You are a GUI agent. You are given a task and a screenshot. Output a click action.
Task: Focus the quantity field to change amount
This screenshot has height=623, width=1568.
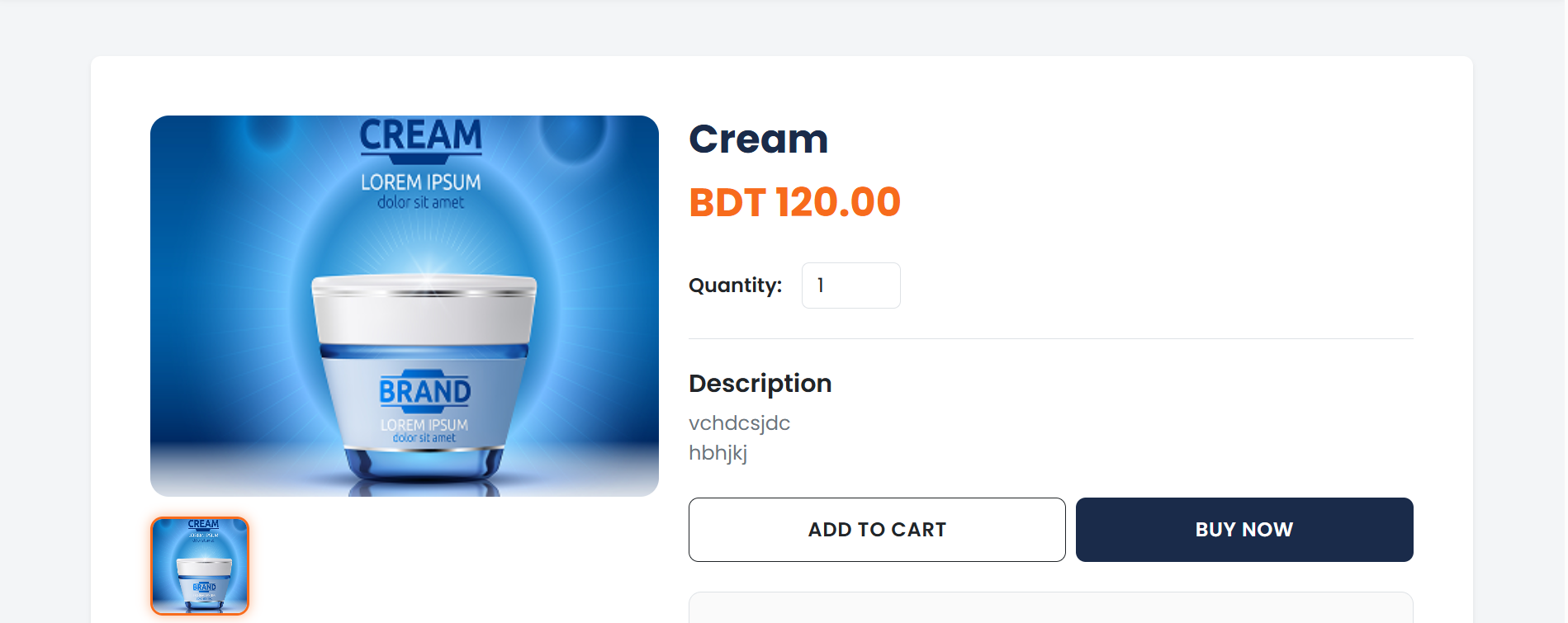pyautogui.click(x=850, y=285)
